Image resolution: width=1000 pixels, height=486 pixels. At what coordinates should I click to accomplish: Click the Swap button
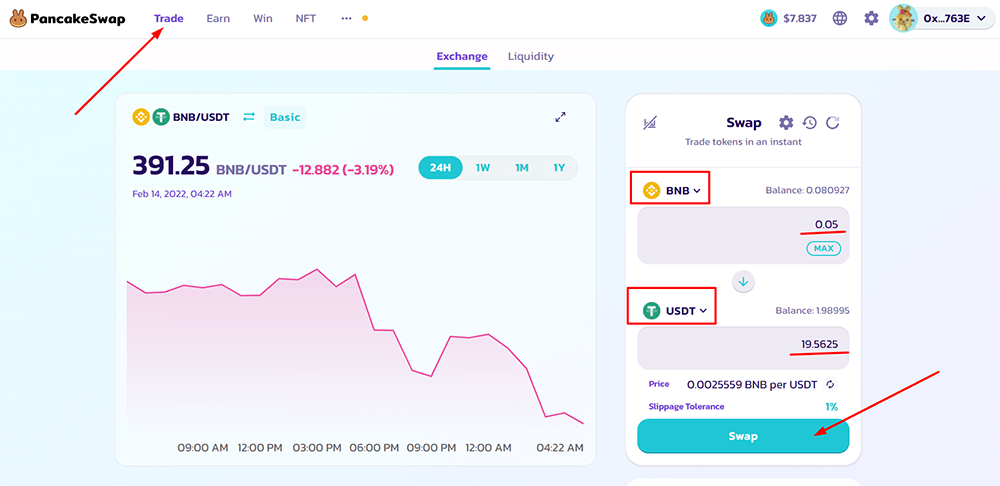point(743,436)
